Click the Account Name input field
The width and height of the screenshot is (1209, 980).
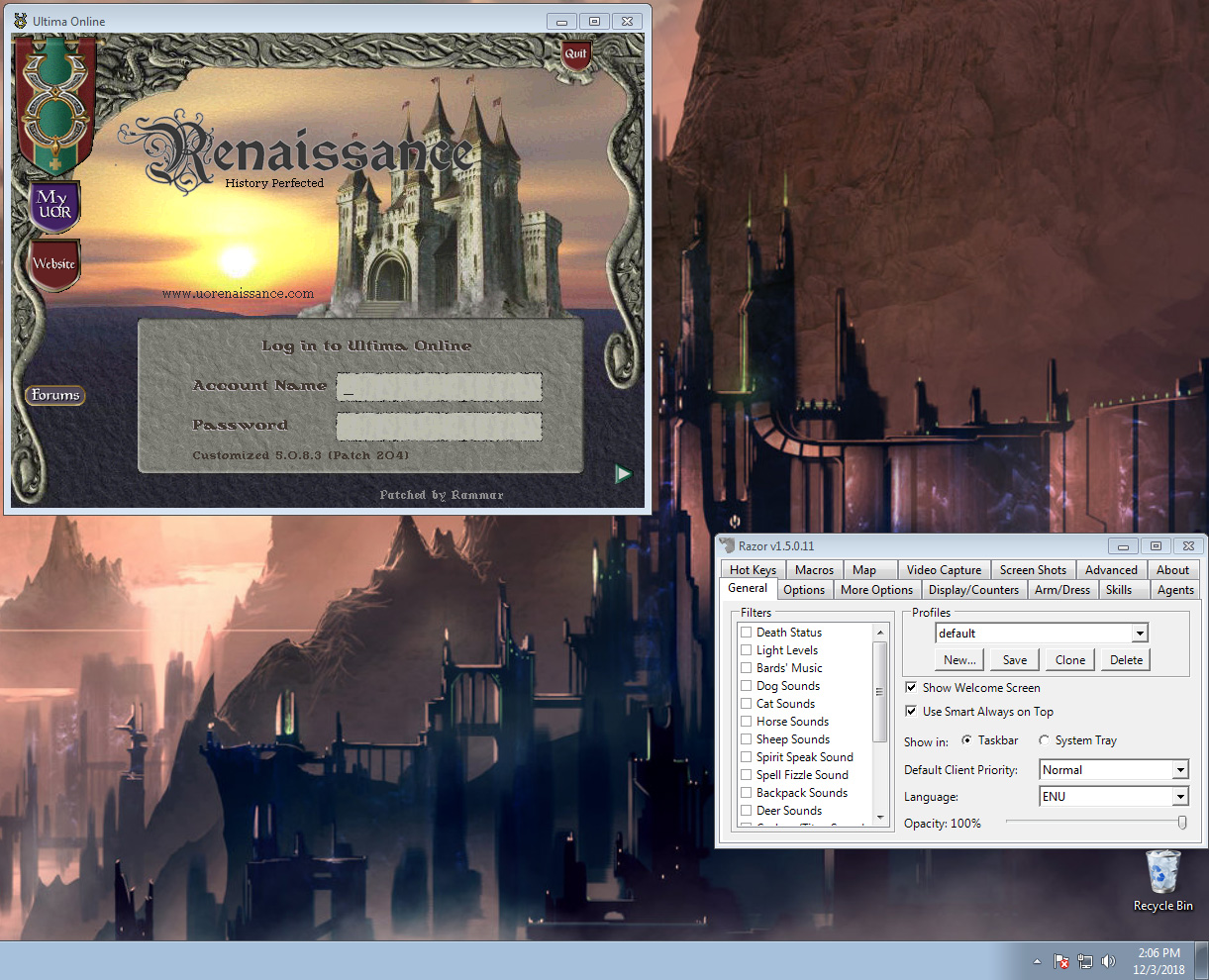click(x=439, y=387)
